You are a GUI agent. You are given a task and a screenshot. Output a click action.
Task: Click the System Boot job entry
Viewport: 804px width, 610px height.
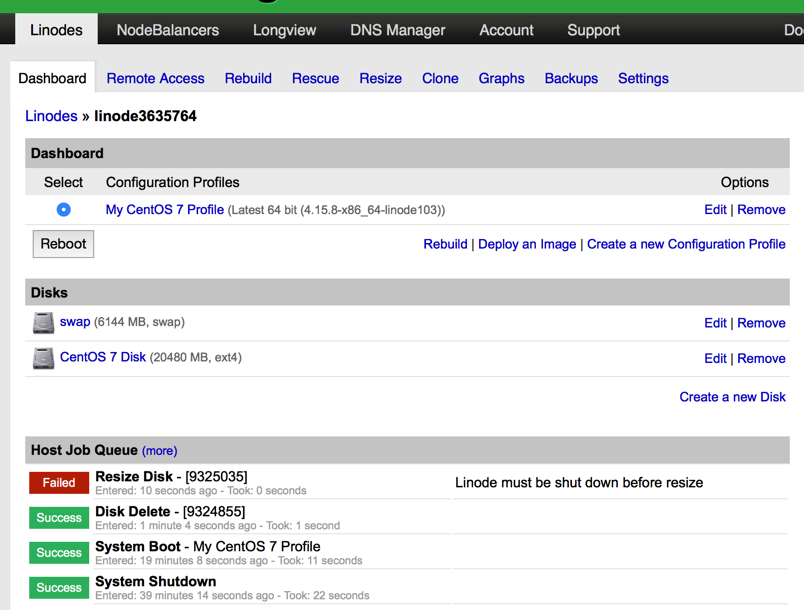(208, 546)
